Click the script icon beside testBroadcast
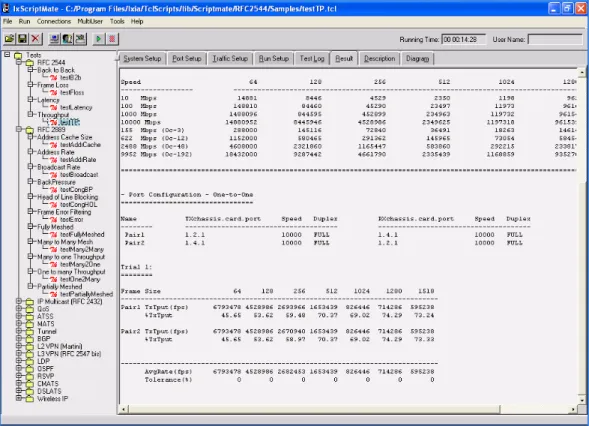Screen dimensions: 589x426 click(54, 175)
